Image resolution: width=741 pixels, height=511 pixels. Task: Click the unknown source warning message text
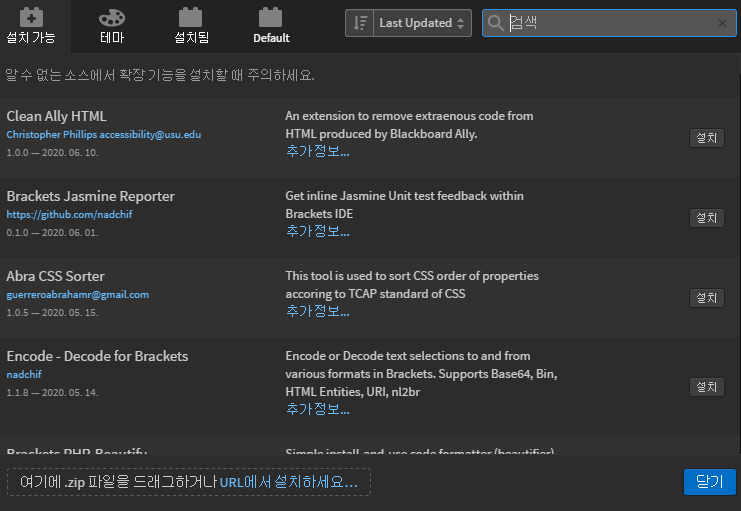pos(160,75)
